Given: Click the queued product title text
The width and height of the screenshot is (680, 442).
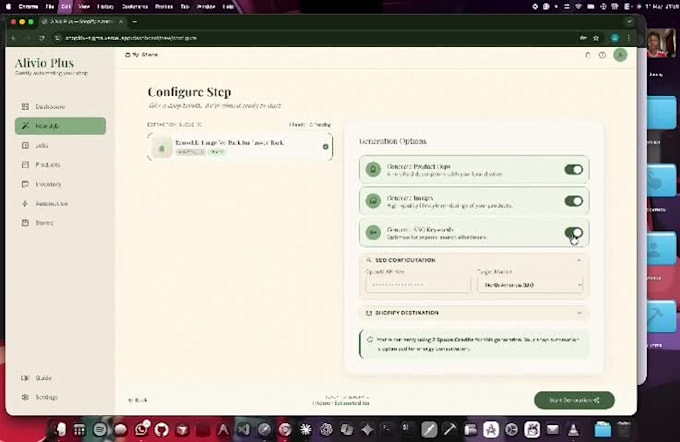Looking at the screenshot, I should (229, 142).
